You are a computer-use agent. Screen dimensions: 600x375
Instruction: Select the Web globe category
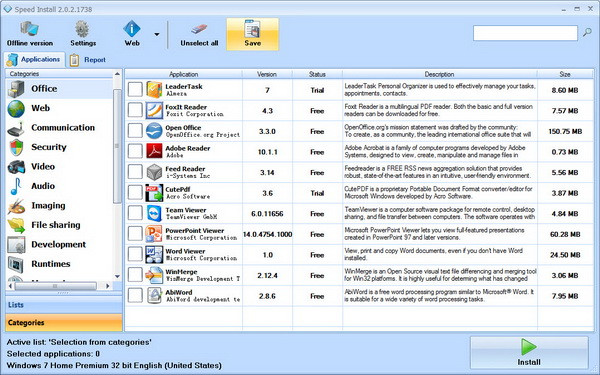point(16,108)
